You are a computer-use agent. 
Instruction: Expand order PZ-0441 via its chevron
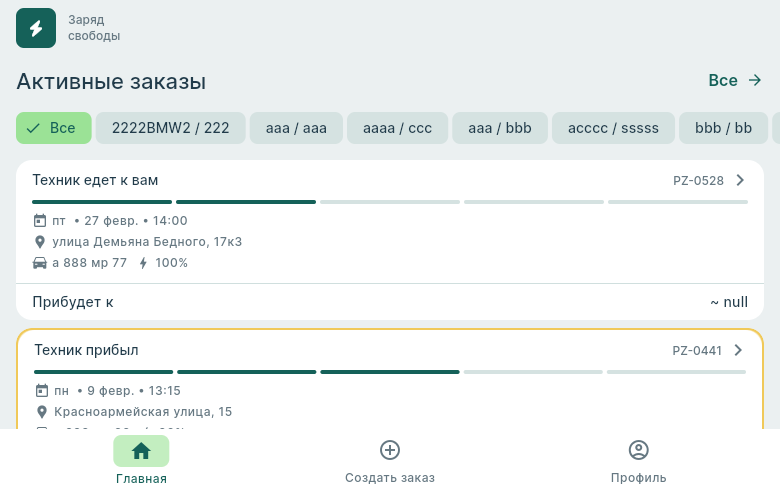tap(739, 350)
